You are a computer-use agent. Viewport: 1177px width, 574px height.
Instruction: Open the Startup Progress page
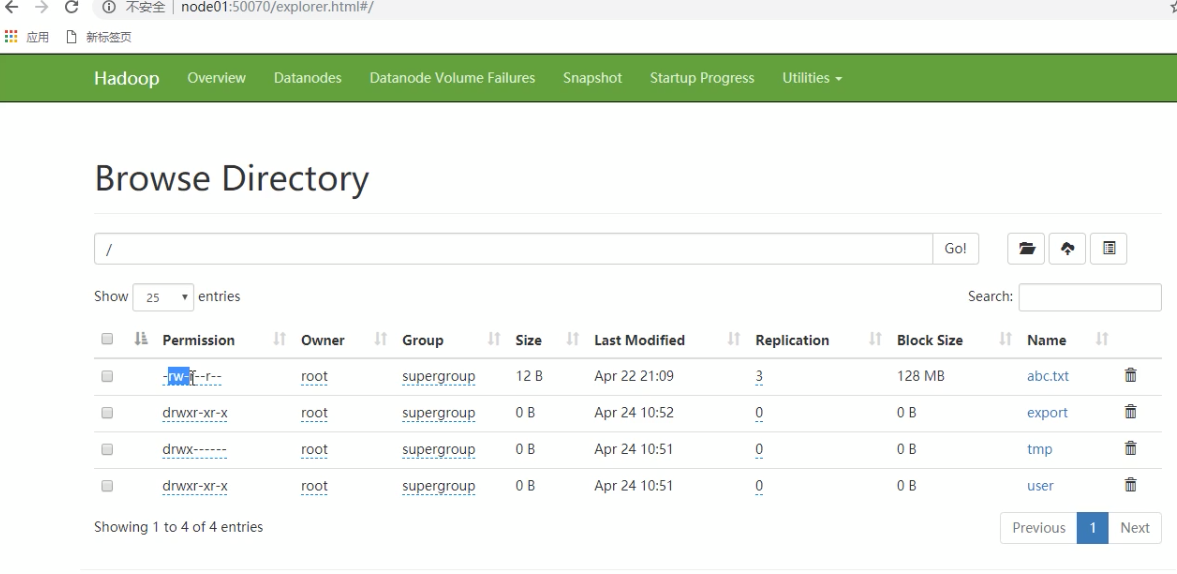pos(702,78)
